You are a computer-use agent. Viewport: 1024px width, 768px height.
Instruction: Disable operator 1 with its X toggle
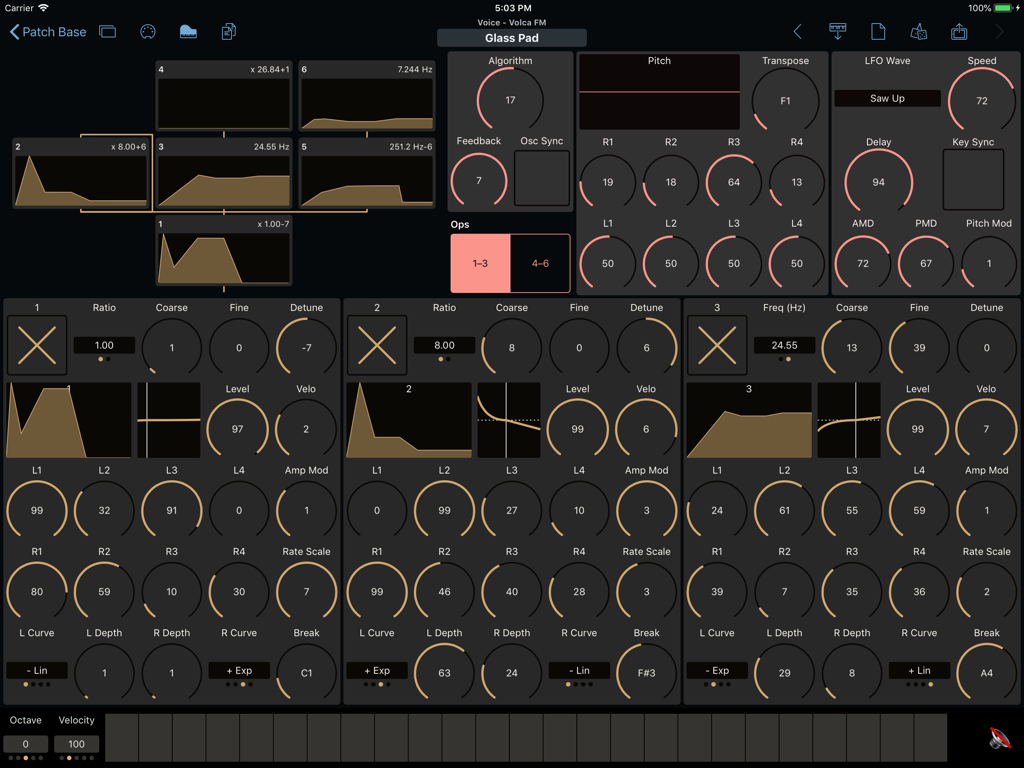click(36, 344)
